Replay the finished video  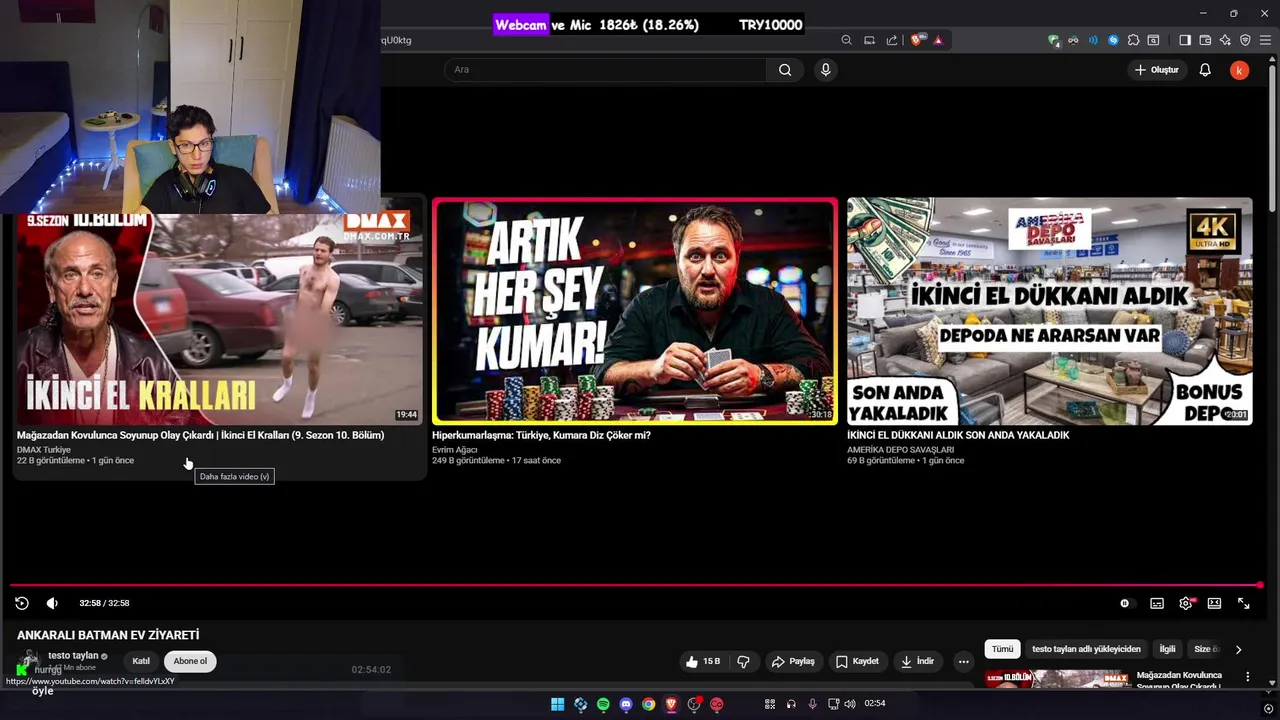click(22, 603)
